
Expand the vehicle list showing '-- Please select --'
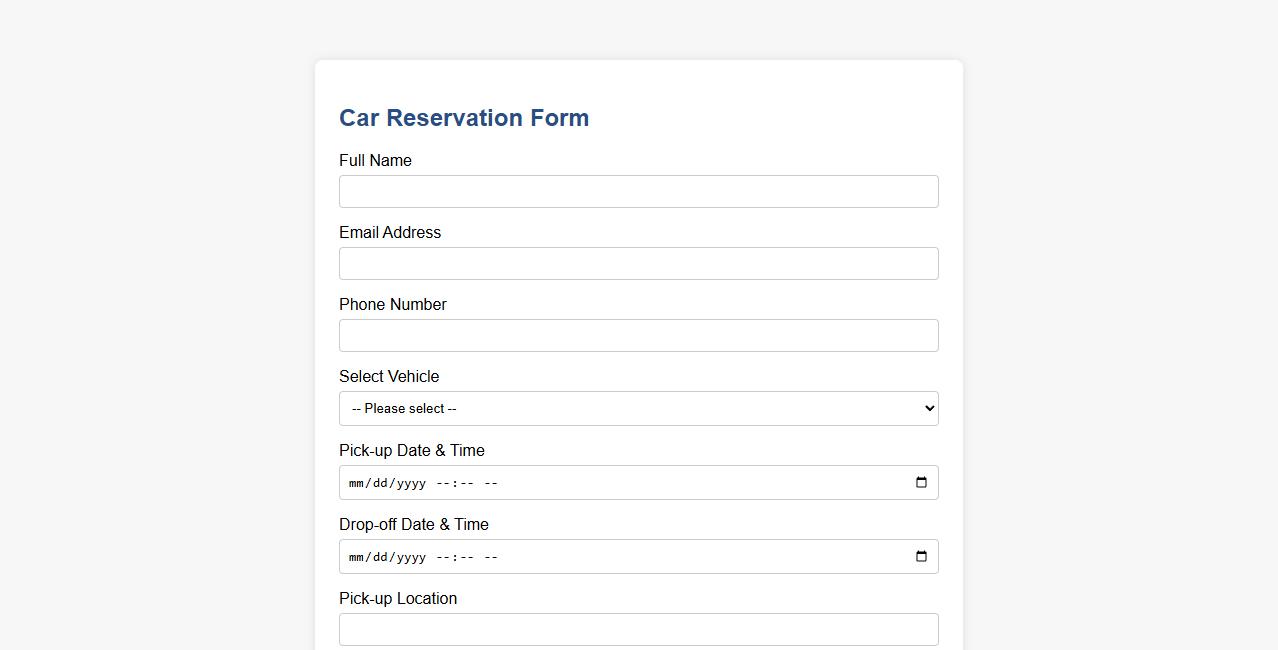[638, 408]
